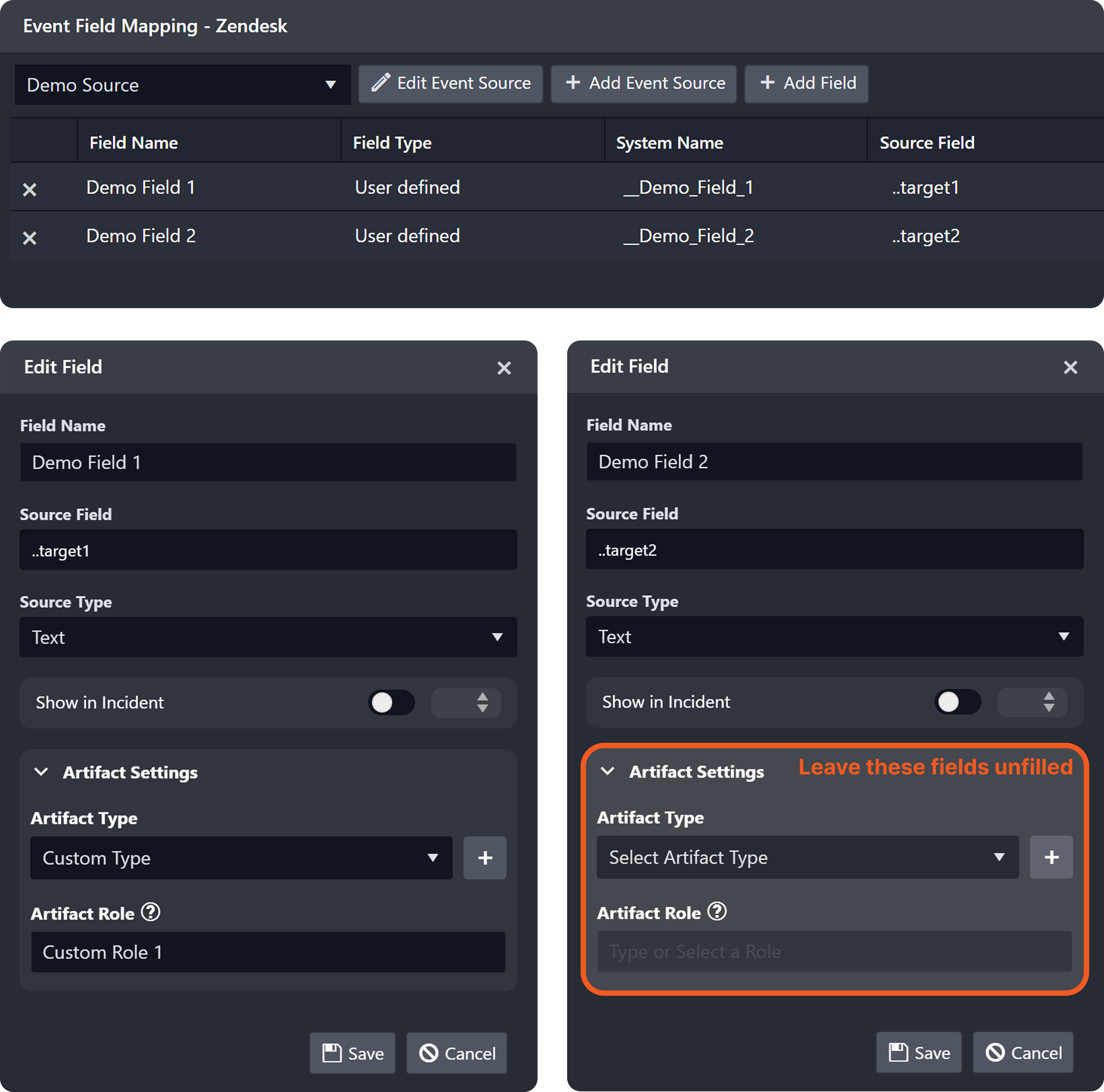Open the Demo Source dropdown

pos(182,85)
